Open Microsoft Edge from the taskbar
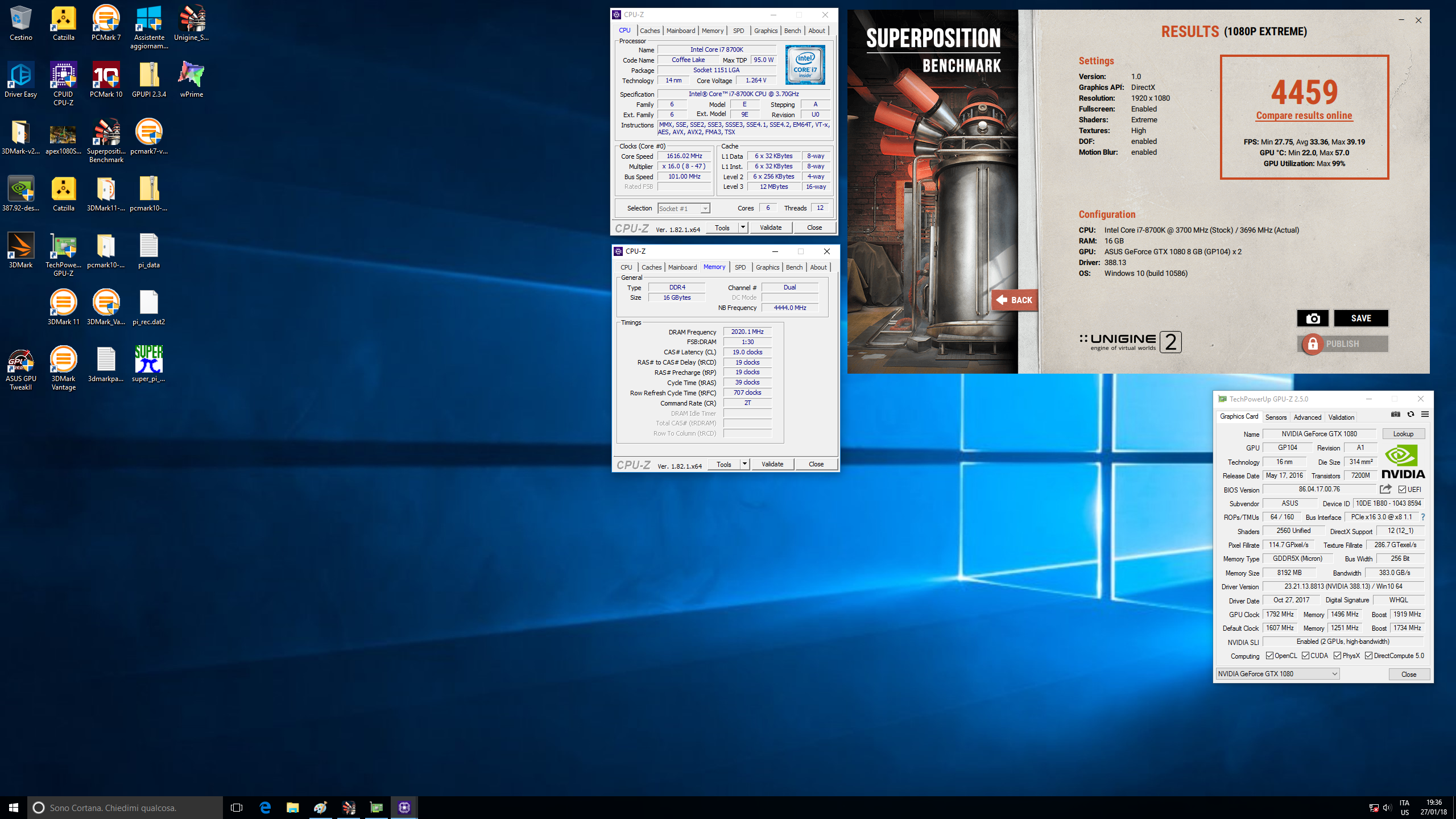Viewport: 1456px width, 819px height. coord(265,807)
